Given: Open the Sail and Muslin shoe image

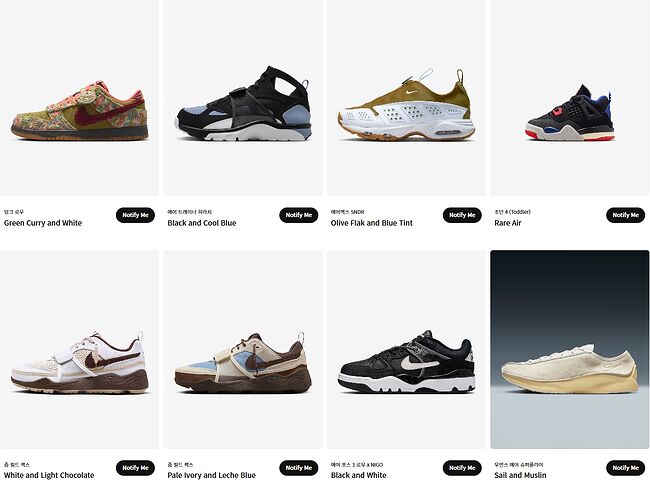Looking at the screenshot, I should 570,349.
